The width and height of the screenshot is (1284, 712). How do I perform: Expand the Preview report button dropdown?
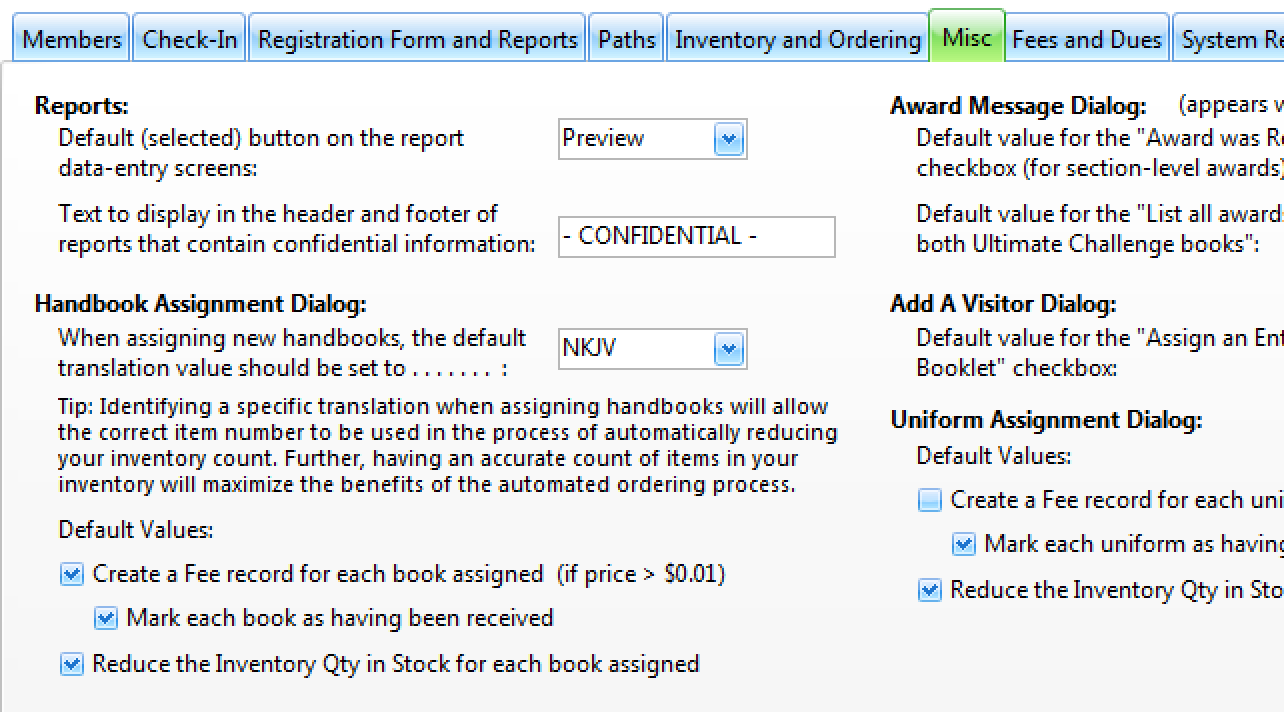tap(652, 139)
